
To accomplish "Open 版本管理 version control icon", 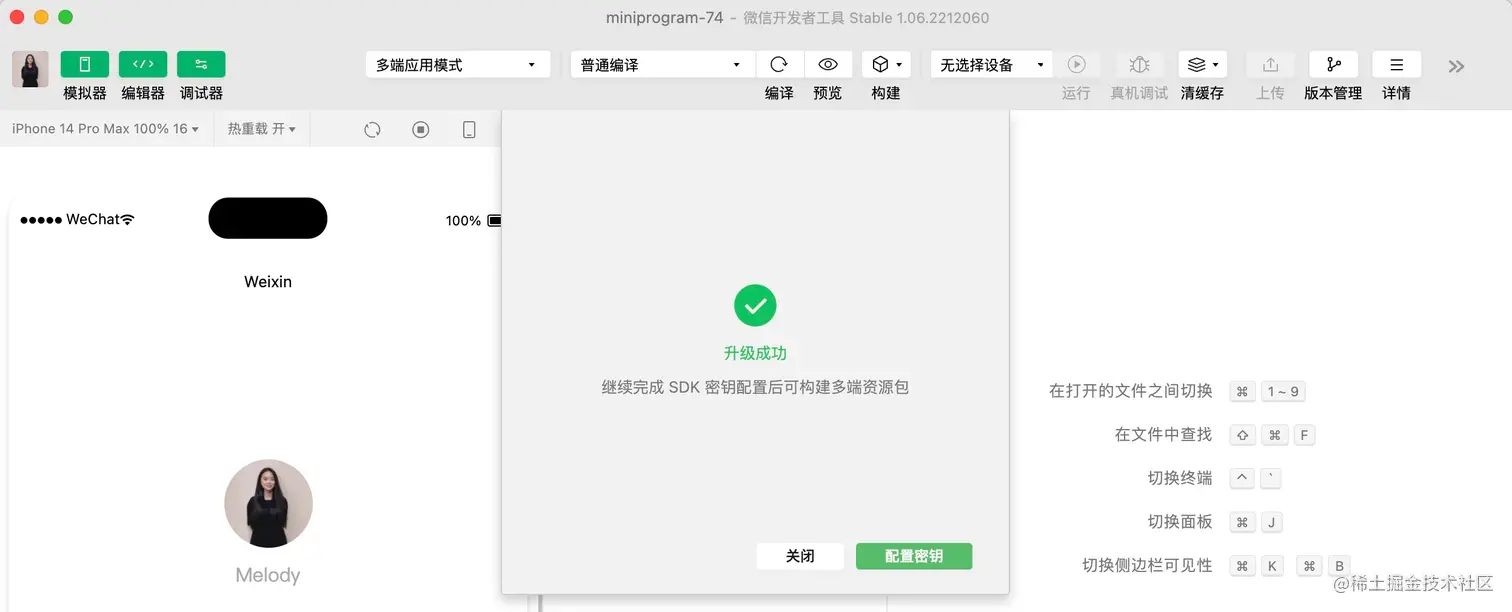I will tap(1333, 64).
